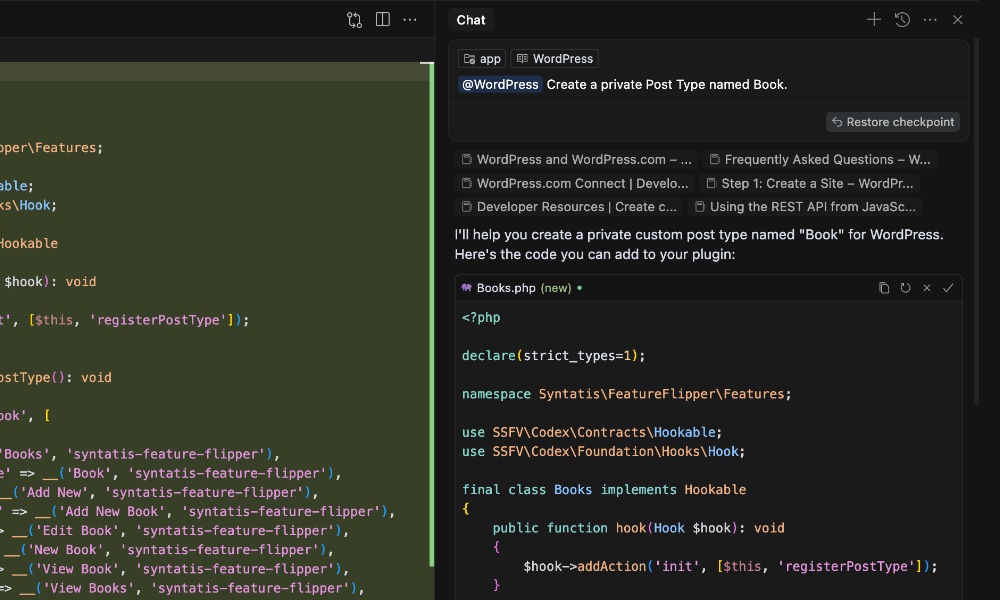Copy the Books.php code block
This screenshot has height=600, width=1000.
pos(883,288)
